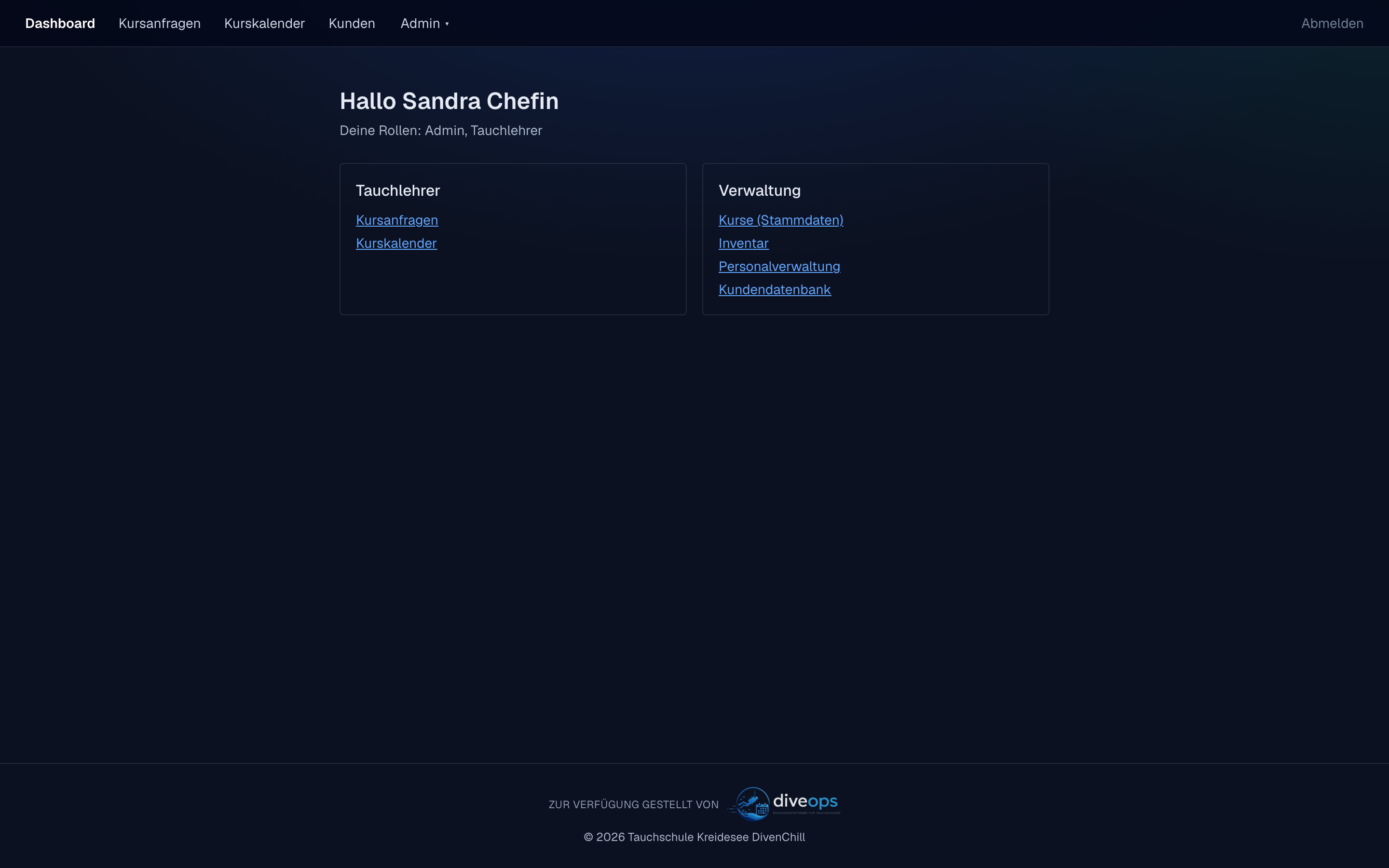
Task: Open Kundendatenbank link
Action: (774, 289)
